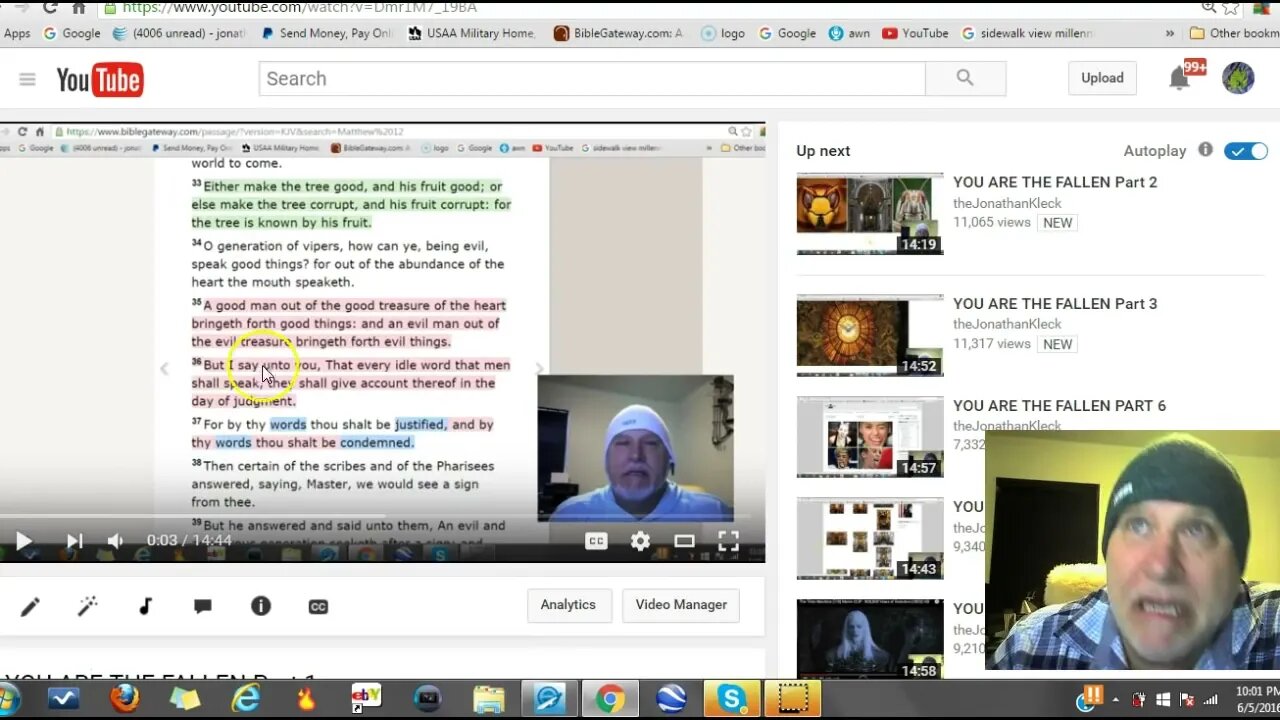The height and width of the screenshot is (720, 1280).
Task: Reload the page
Action: point(49,7)
